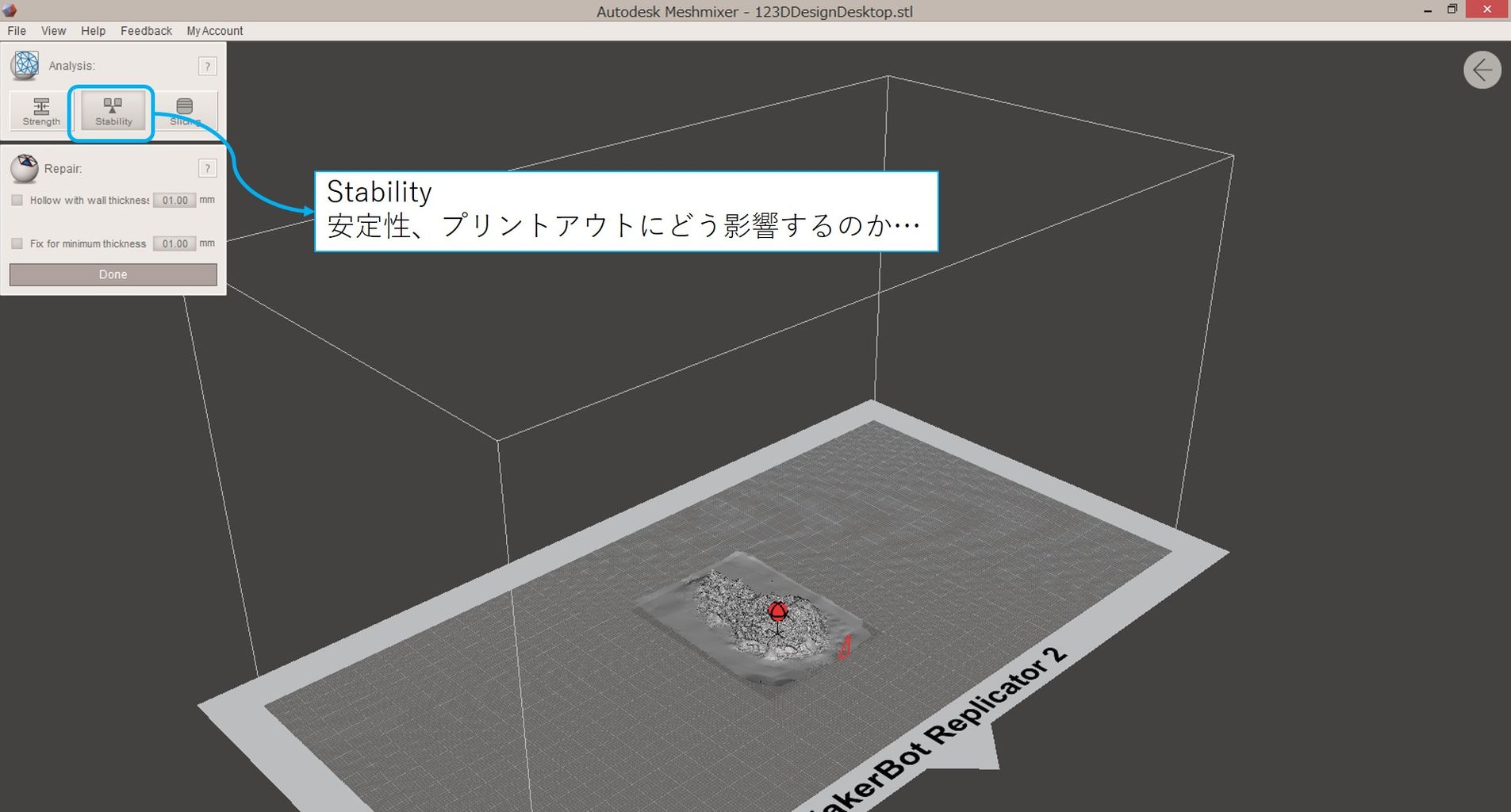The image size is (1511, 812).
Task: Select the red center-of-mass marker on model
Action: click(778, 612)
